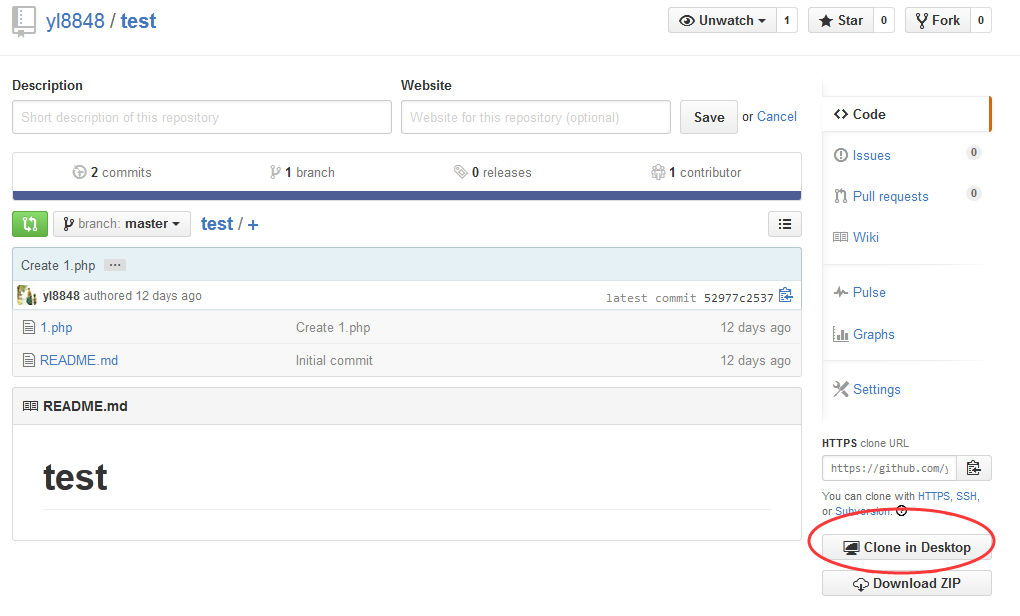
Task: View the 1 branch list
Action: click(x=302, y=172)
